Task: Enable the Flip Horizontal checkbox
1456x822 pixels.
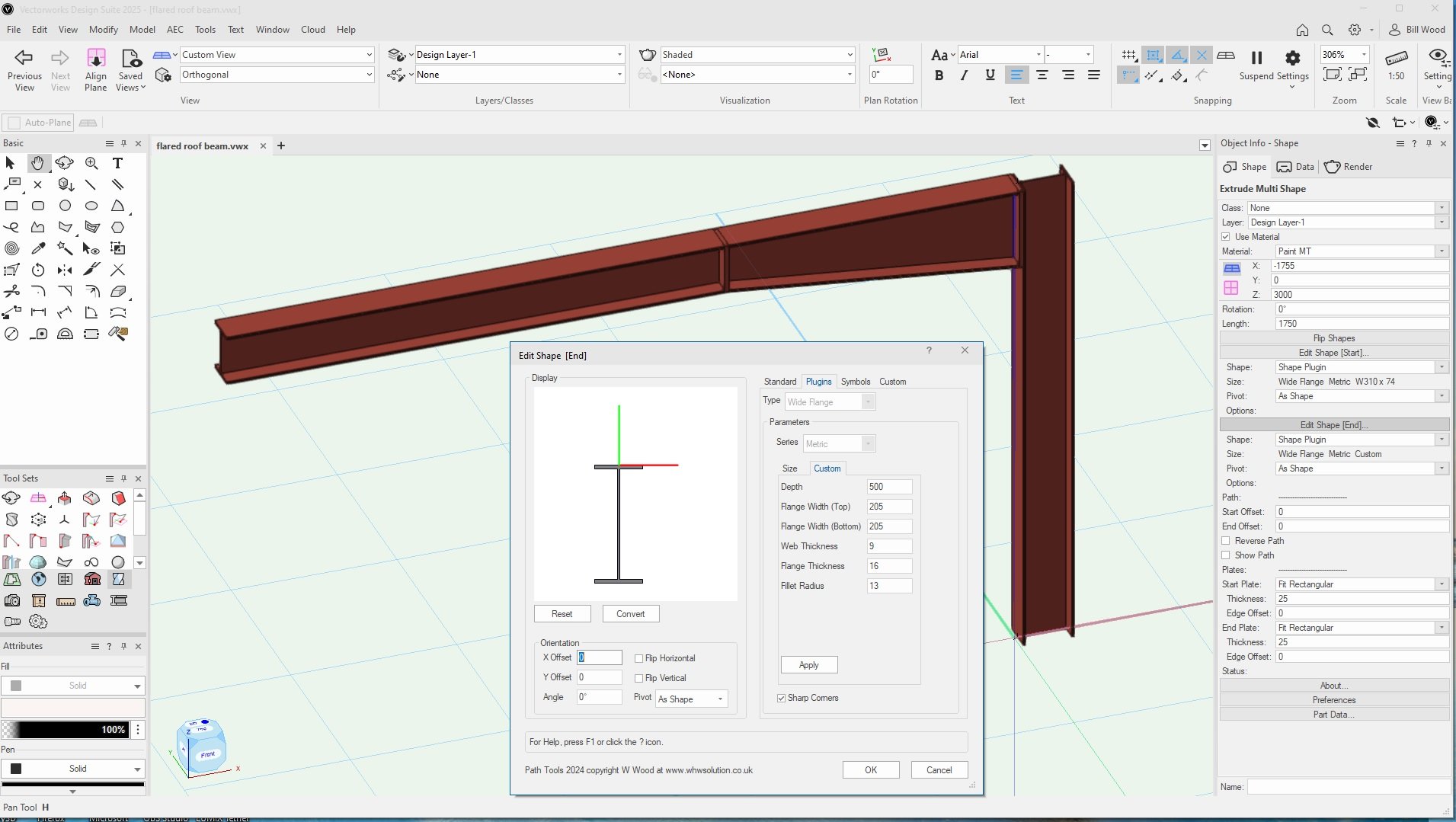Action: [638, 658]
